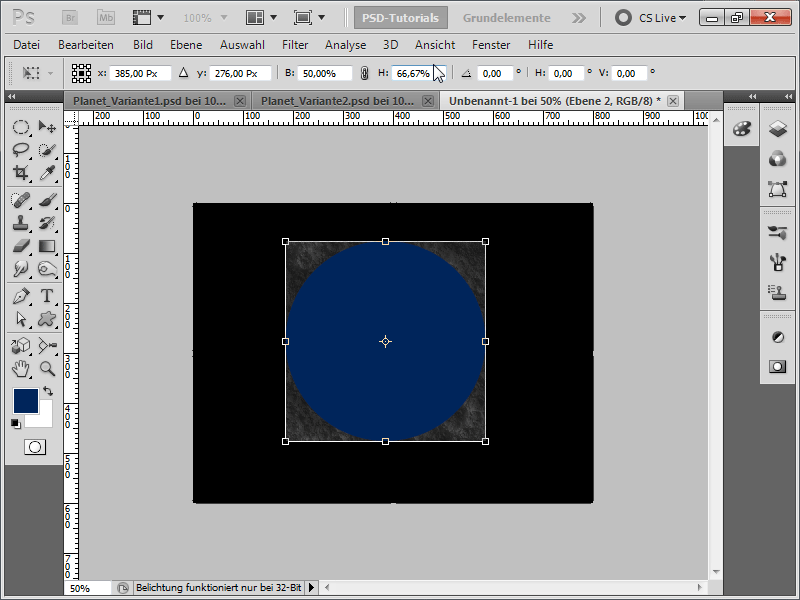800x600 pixels.
Task: Select the Gradient tool
Action: tap(47, 246)
